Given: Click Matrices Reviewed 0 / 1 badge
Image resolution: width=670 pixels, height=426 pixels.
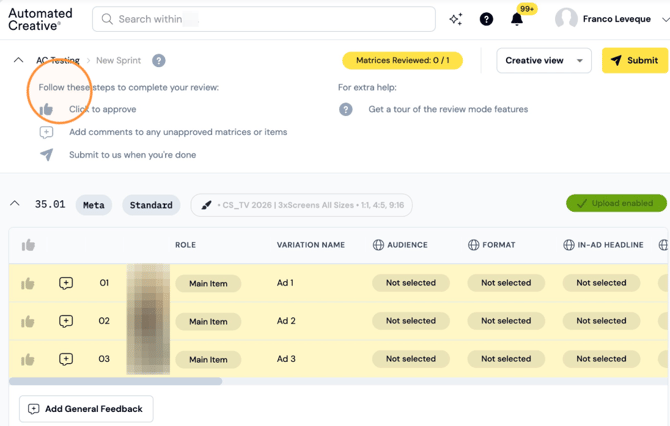Looking at the screenshot, I should point(403,61).
